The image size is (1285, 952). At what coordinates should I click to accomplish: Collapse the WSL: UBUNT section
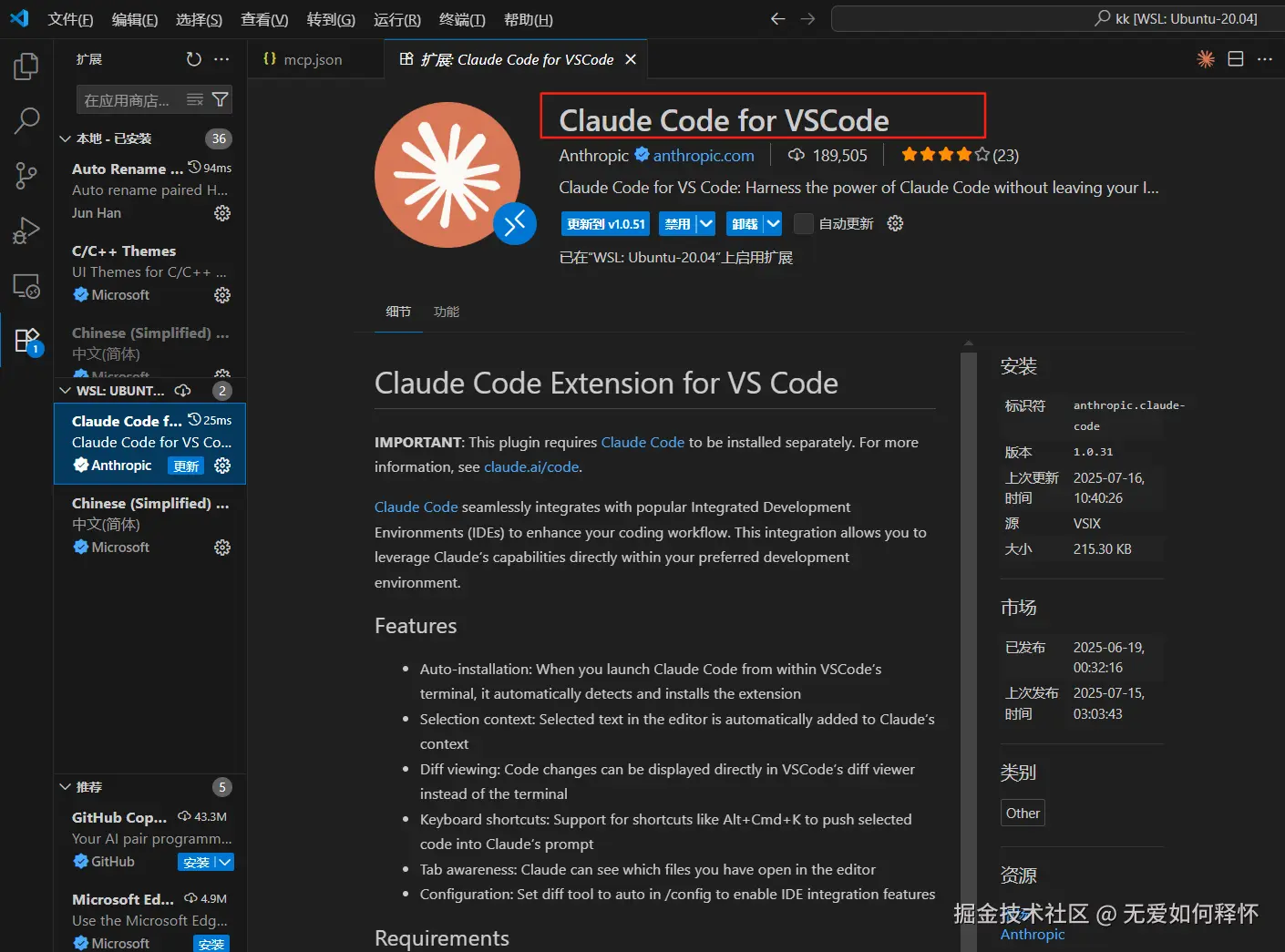click(65, 391)
